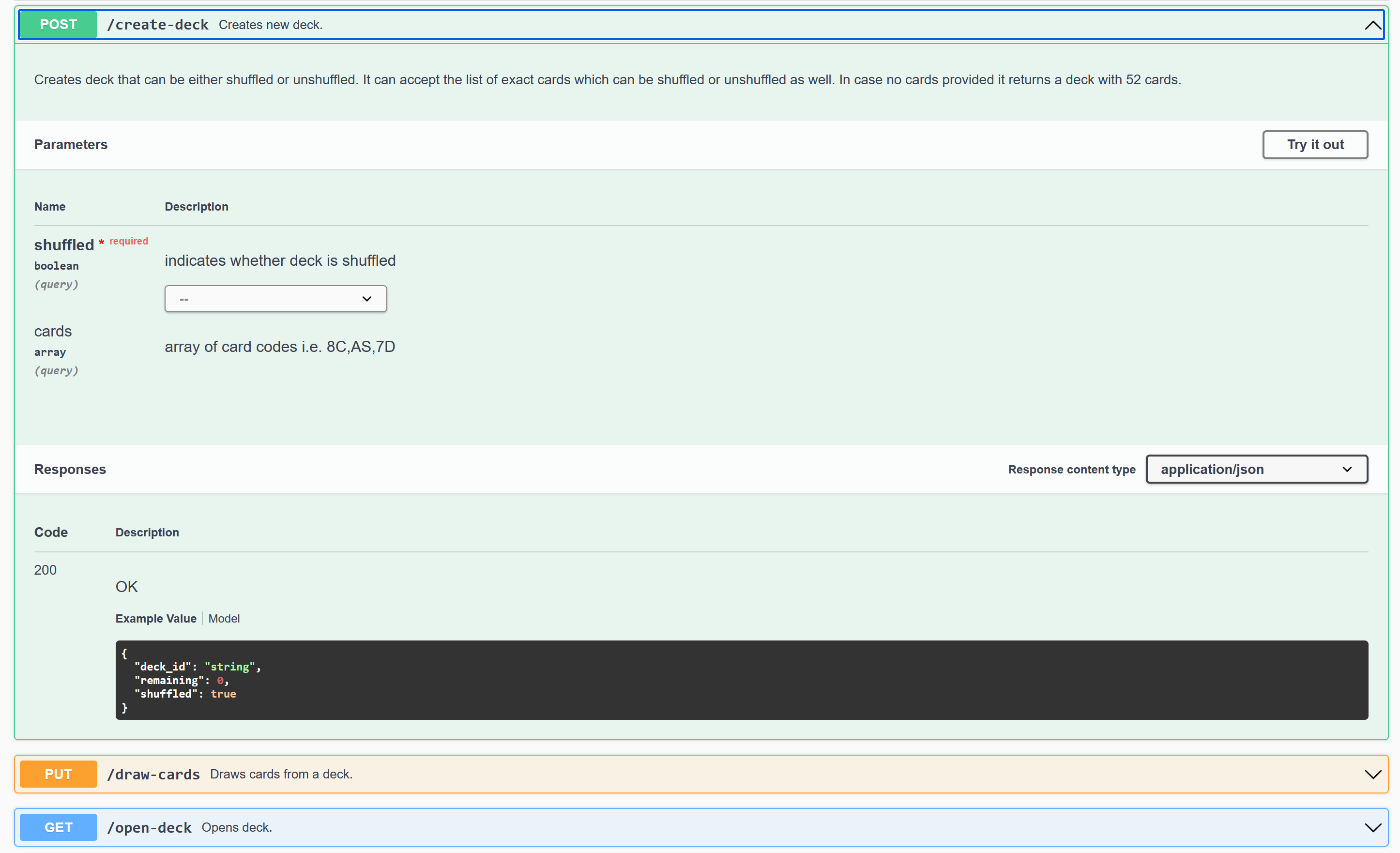Click the "deck_id" key in example JSON

coord(163,667)
